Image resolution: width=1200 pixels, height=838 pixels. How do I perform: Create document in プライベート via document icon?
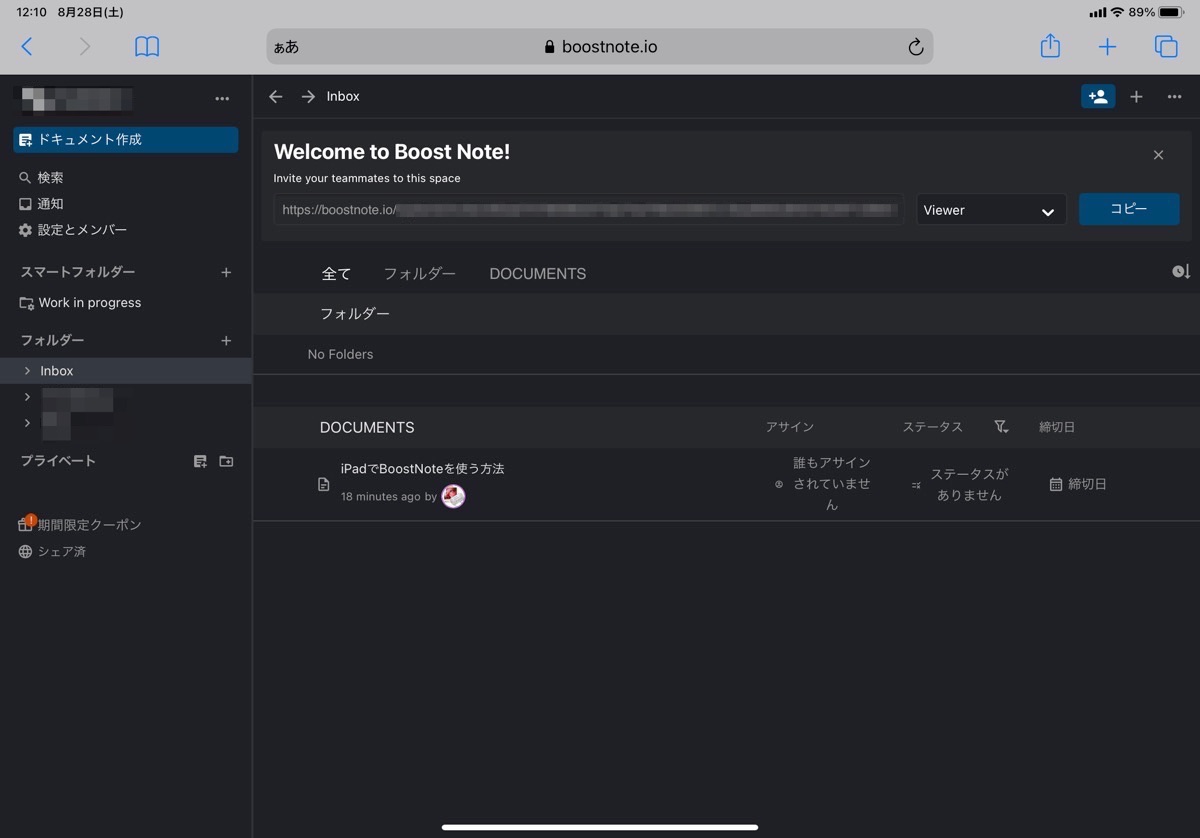(200, 460)
